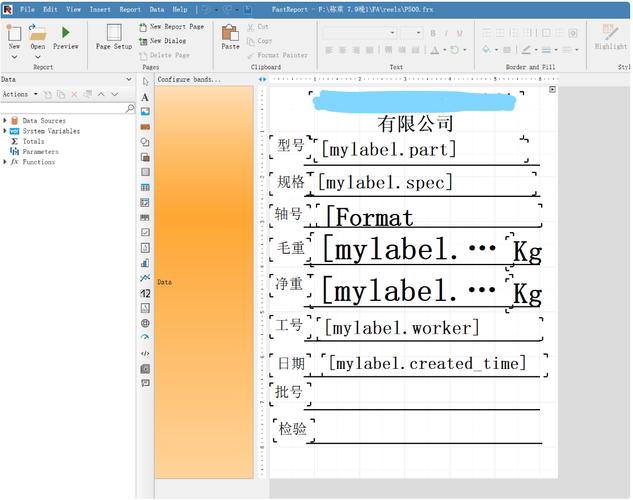Expand the System Variables tree node
Image resolution: width=633 pixels, height=500 pixels.
(5, 131)
